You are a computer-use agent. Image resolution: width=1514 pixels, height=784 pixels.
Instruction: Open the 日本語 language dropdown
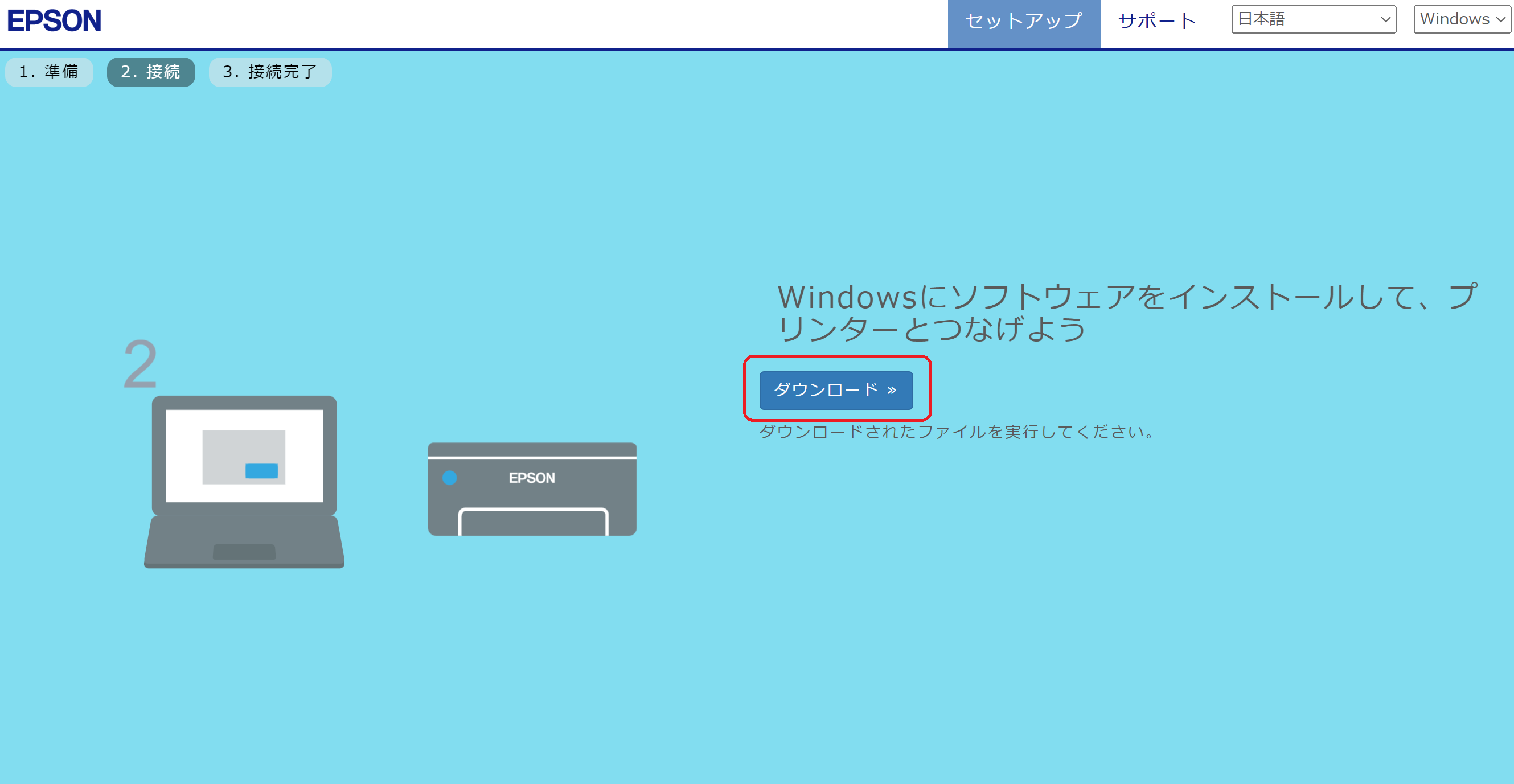point(1313,19)
